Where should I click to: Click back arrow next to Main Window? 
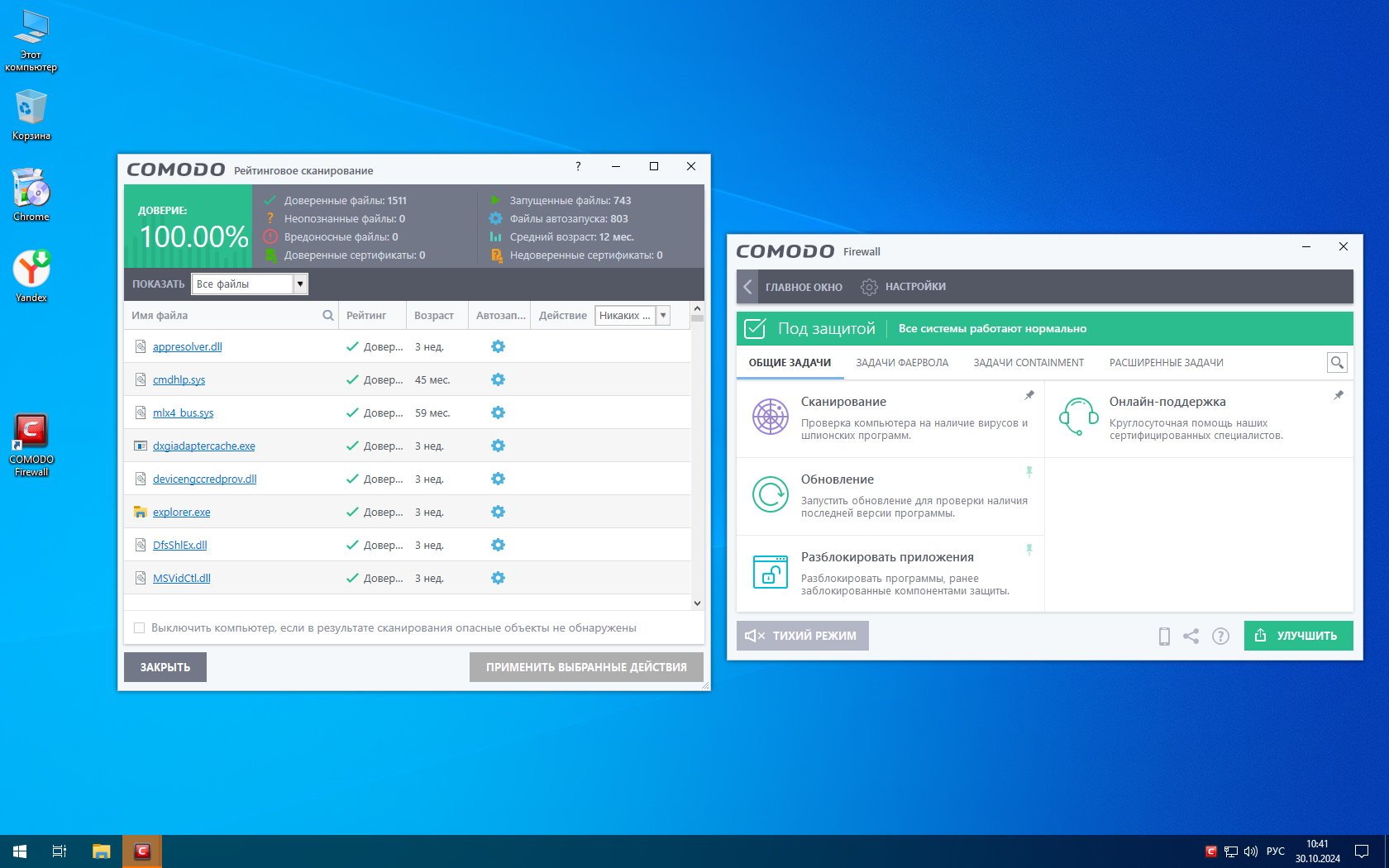point(747,287)
